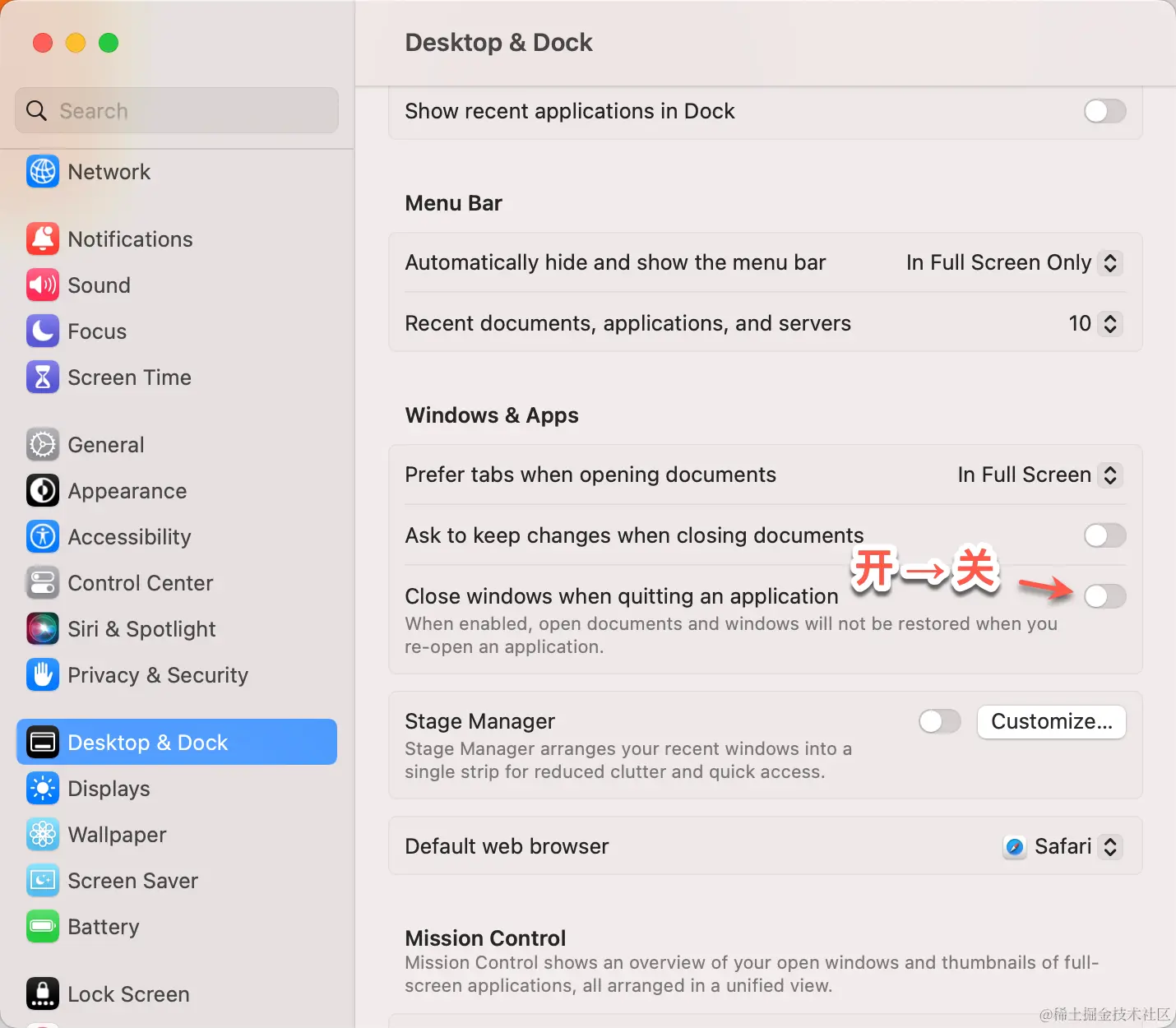Open Lock Screen settings

tap(128, 994)
